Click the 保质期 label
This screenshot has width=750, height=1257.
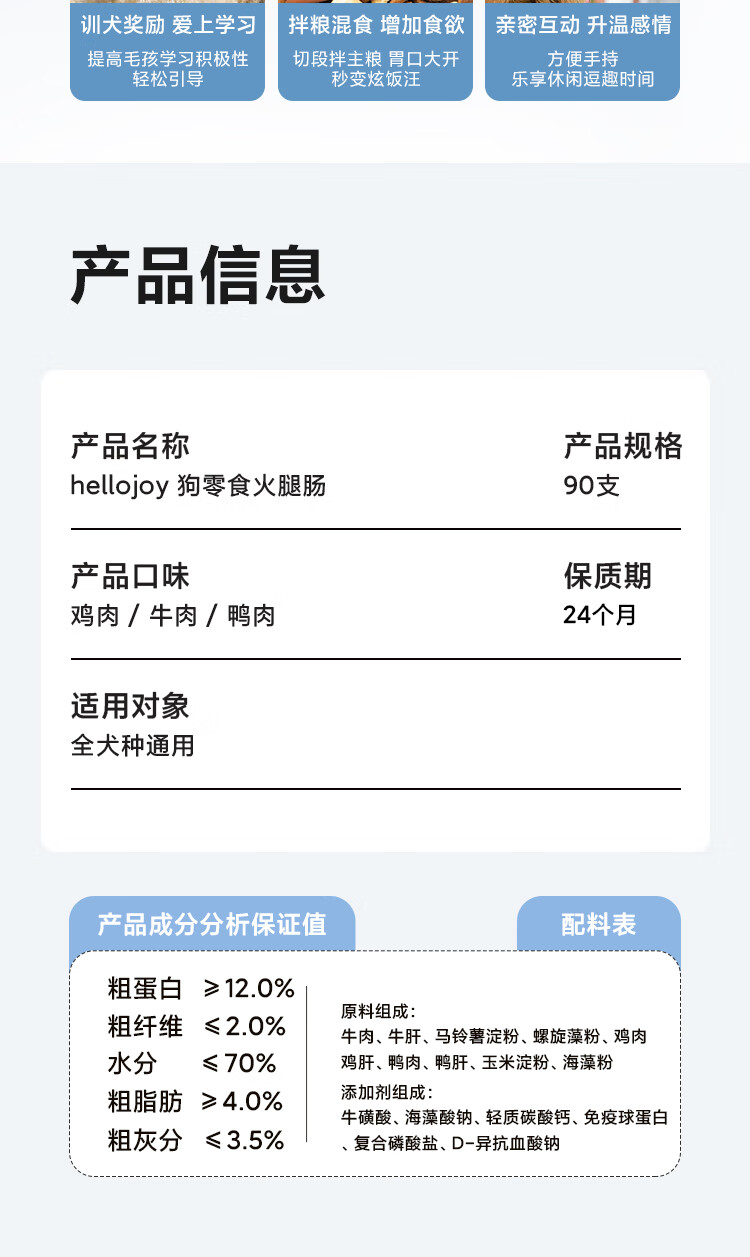(607, 576)
